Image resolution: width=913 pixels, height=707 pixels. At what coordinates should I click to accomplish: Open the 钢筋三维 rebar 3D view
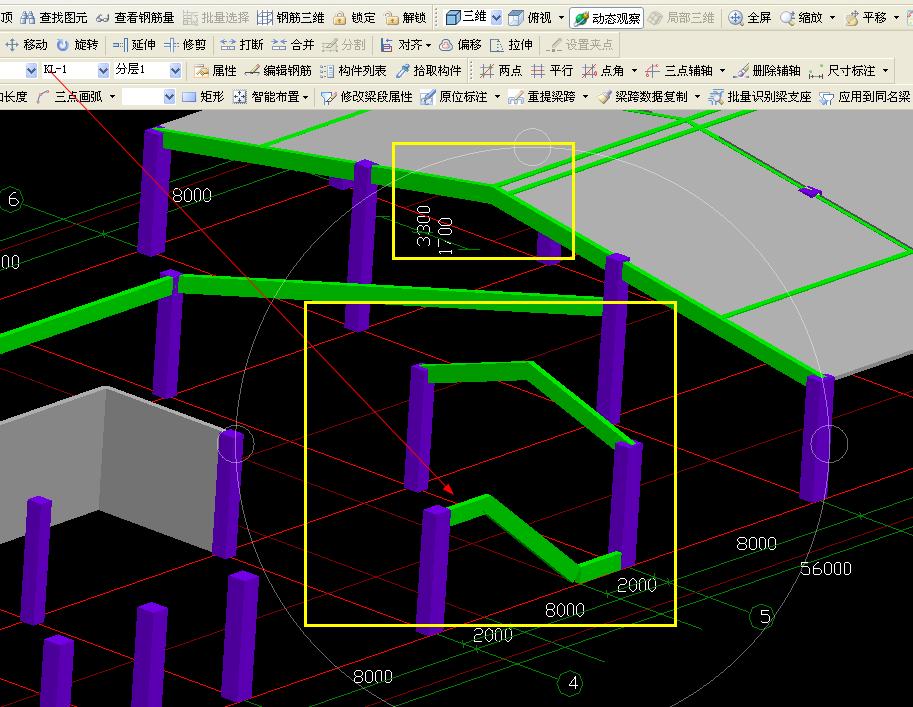click(291, 18)
